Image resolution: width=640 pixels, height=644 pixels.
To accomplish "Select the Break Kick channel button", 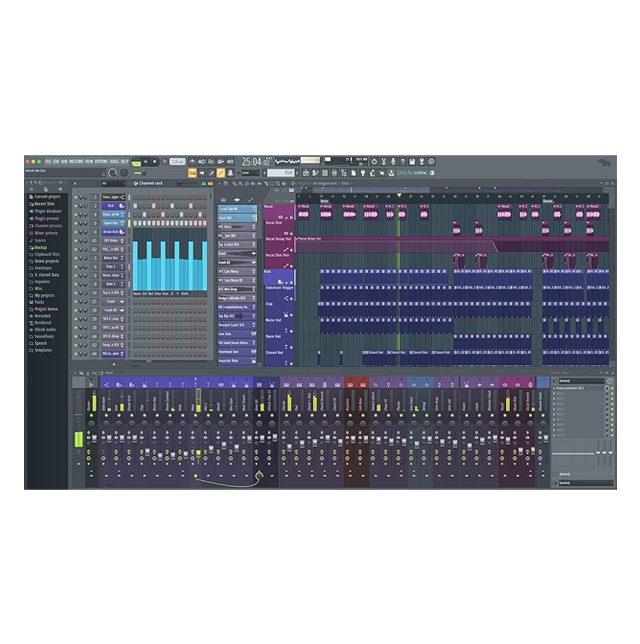I will 113,232.
